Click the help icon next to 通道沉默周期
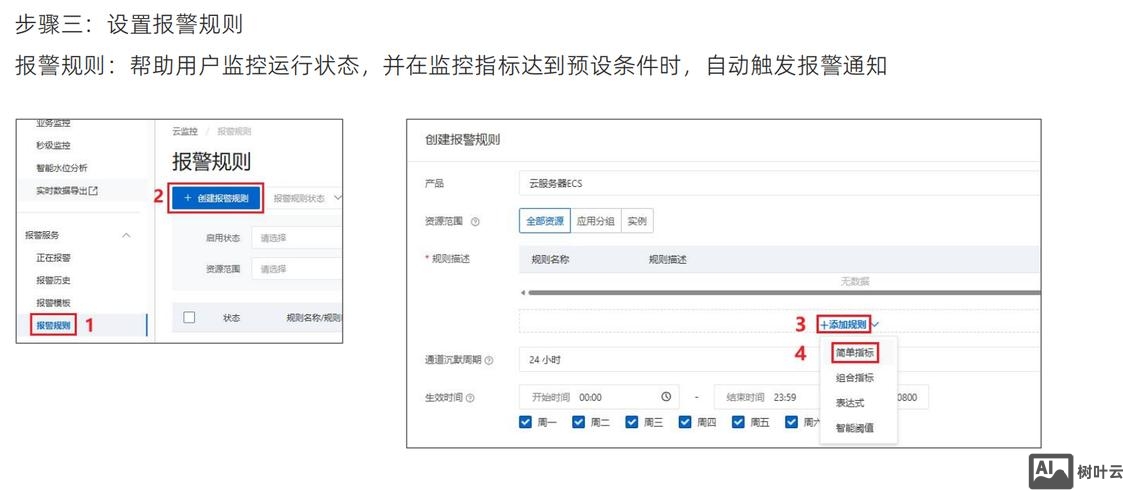This screenshot has width=1131, height=500. (x=490, y=360)
